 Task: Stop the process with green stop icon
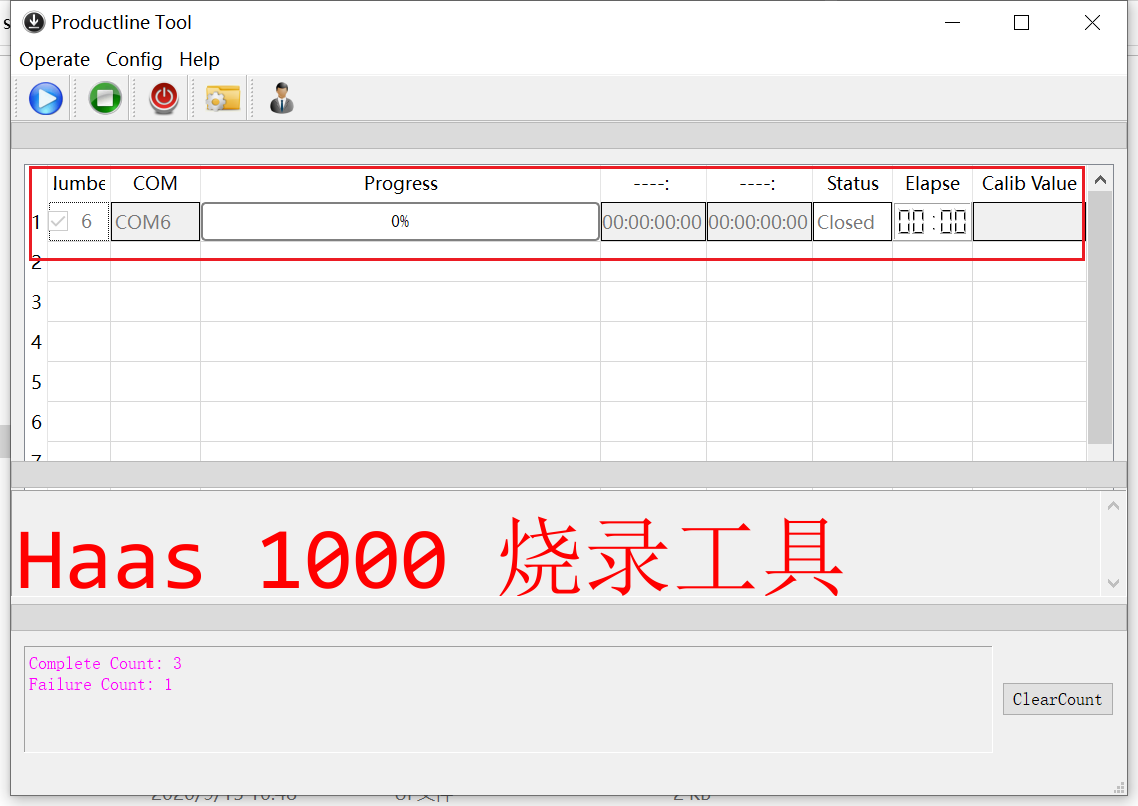[x=105, y=98]
